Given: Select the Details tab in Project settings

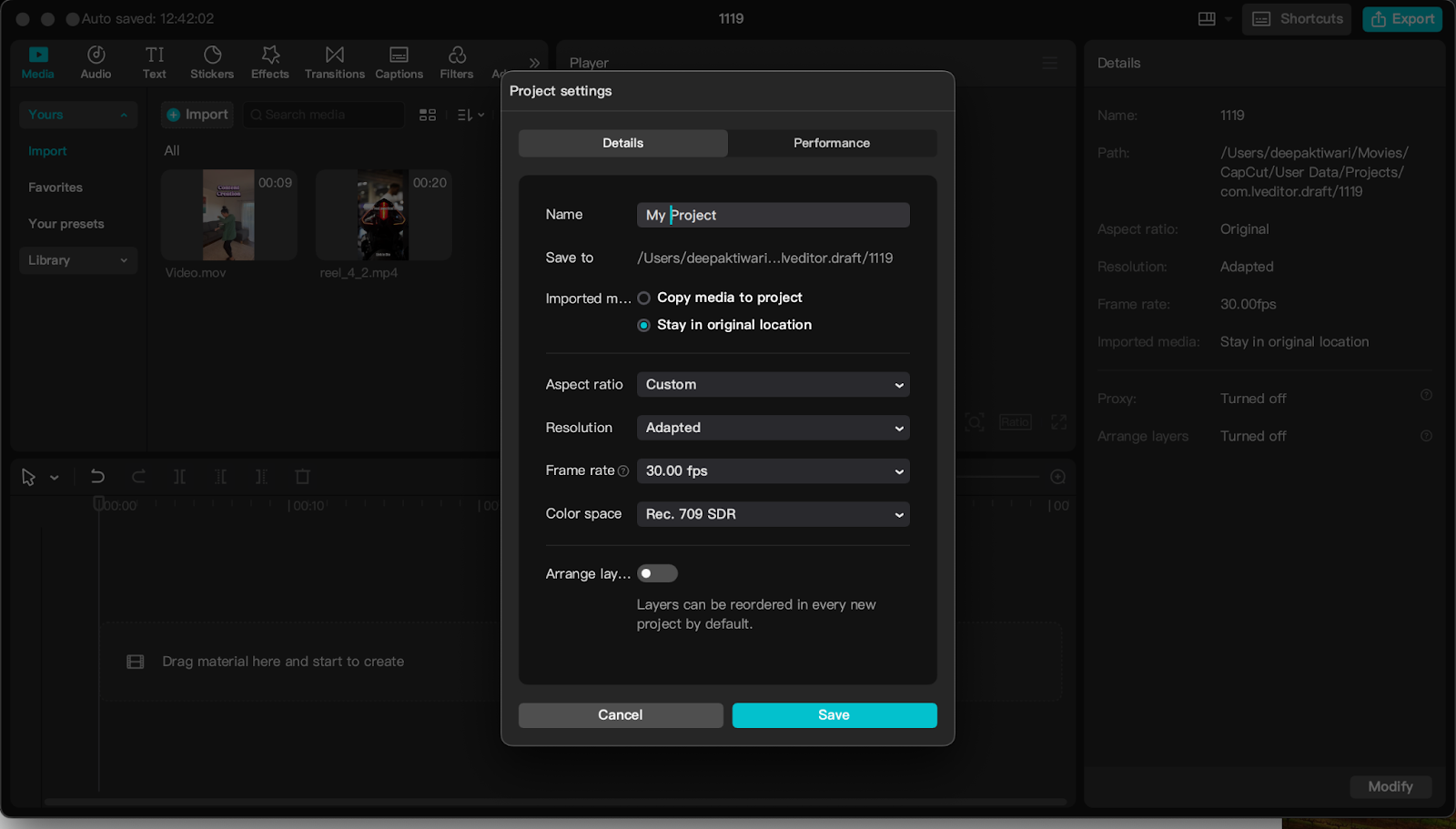Looking at the screenshot, I should [622, 143].
